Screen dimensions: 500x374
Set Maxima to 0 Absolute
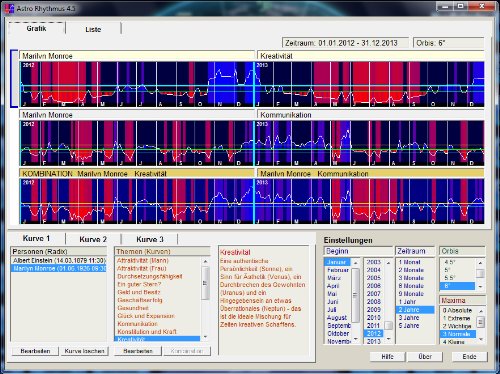(x=457, y=310)
